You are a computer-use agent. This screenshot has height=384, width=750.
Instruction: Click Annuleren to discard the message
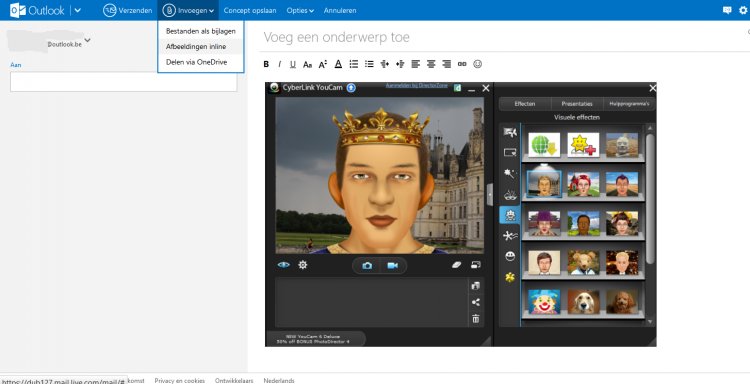click(x=340, y=10)
